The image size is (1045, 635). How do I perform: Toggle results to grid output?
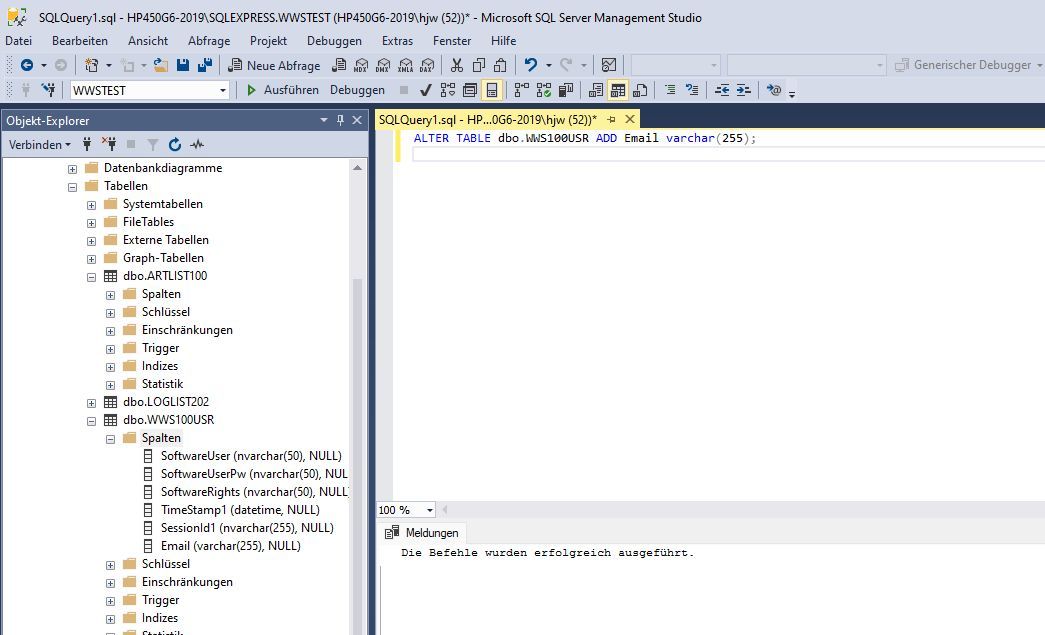click(x=618, y=90)
